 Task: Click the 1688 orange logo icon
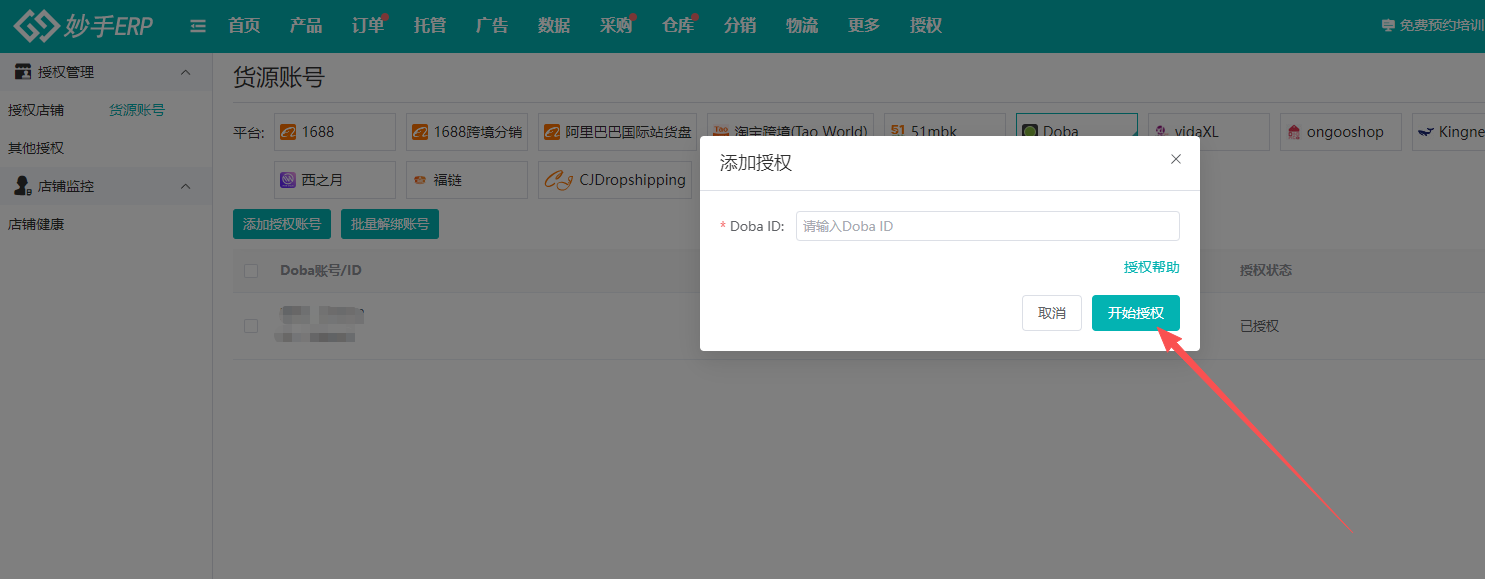pyautogui.click(x=288, y=132)
